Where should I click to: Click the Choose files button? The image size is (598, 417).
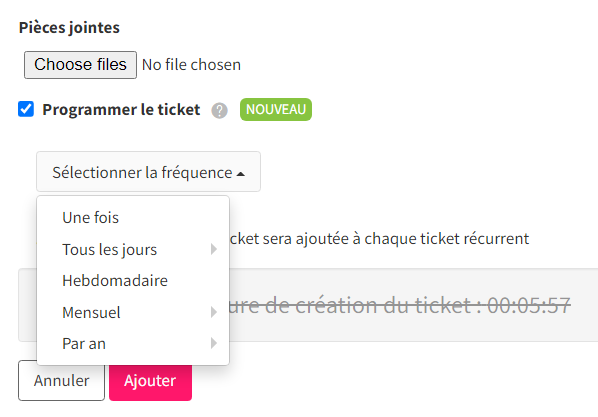tap(80, 65)
